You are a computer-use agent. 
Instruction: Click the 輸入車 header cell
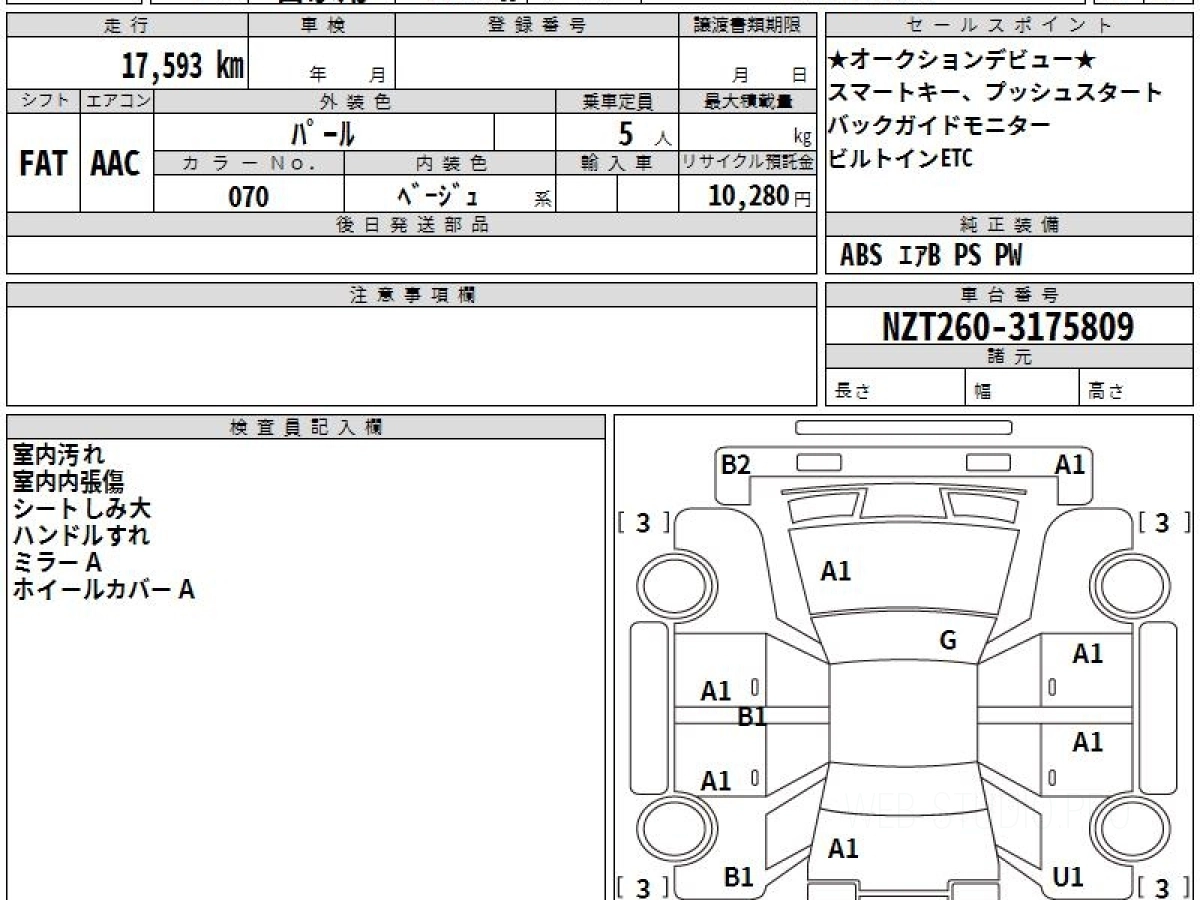(x=617, y=163)
